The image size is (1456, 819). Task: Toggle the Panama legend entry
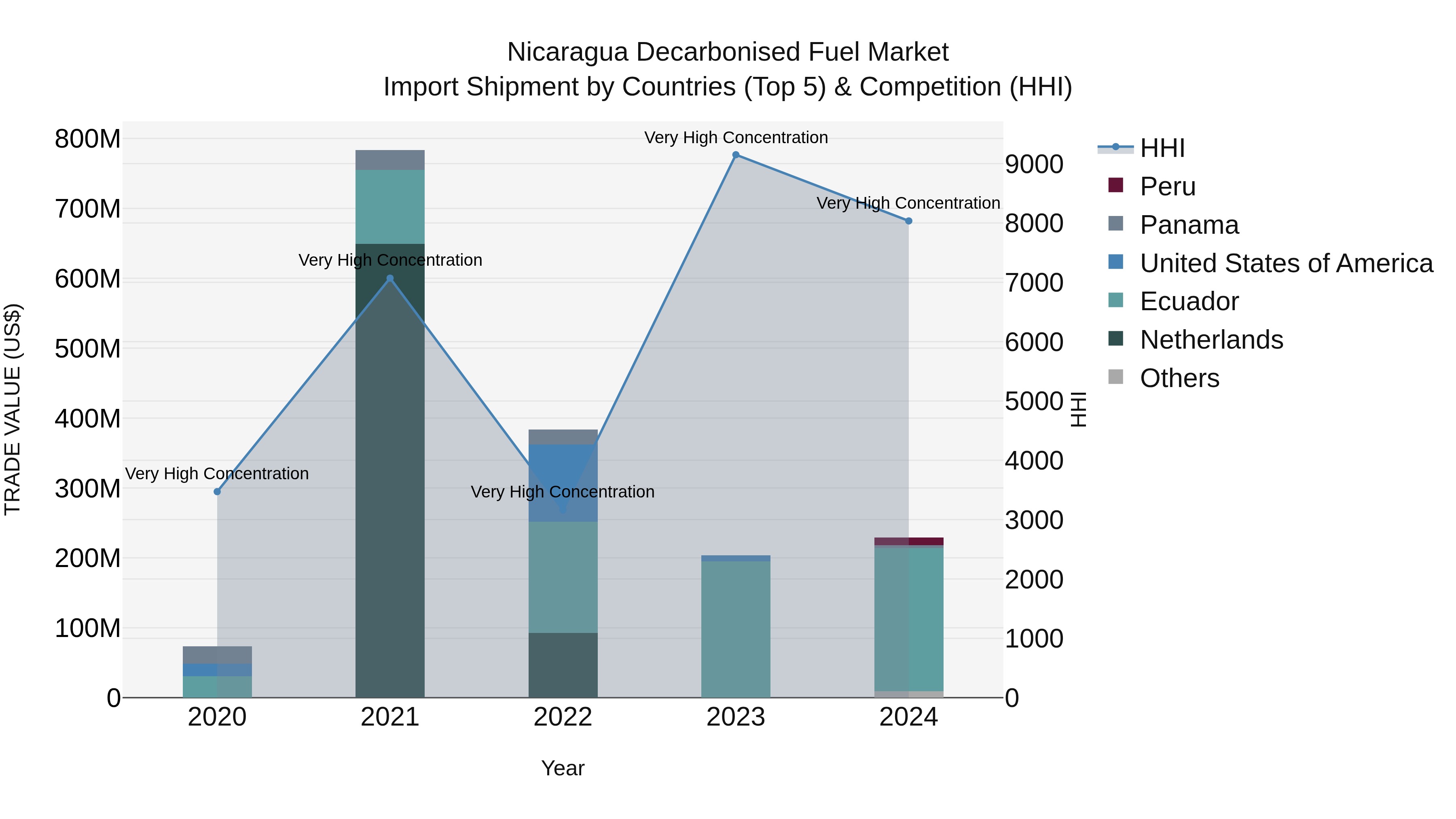pos(1173,225)
